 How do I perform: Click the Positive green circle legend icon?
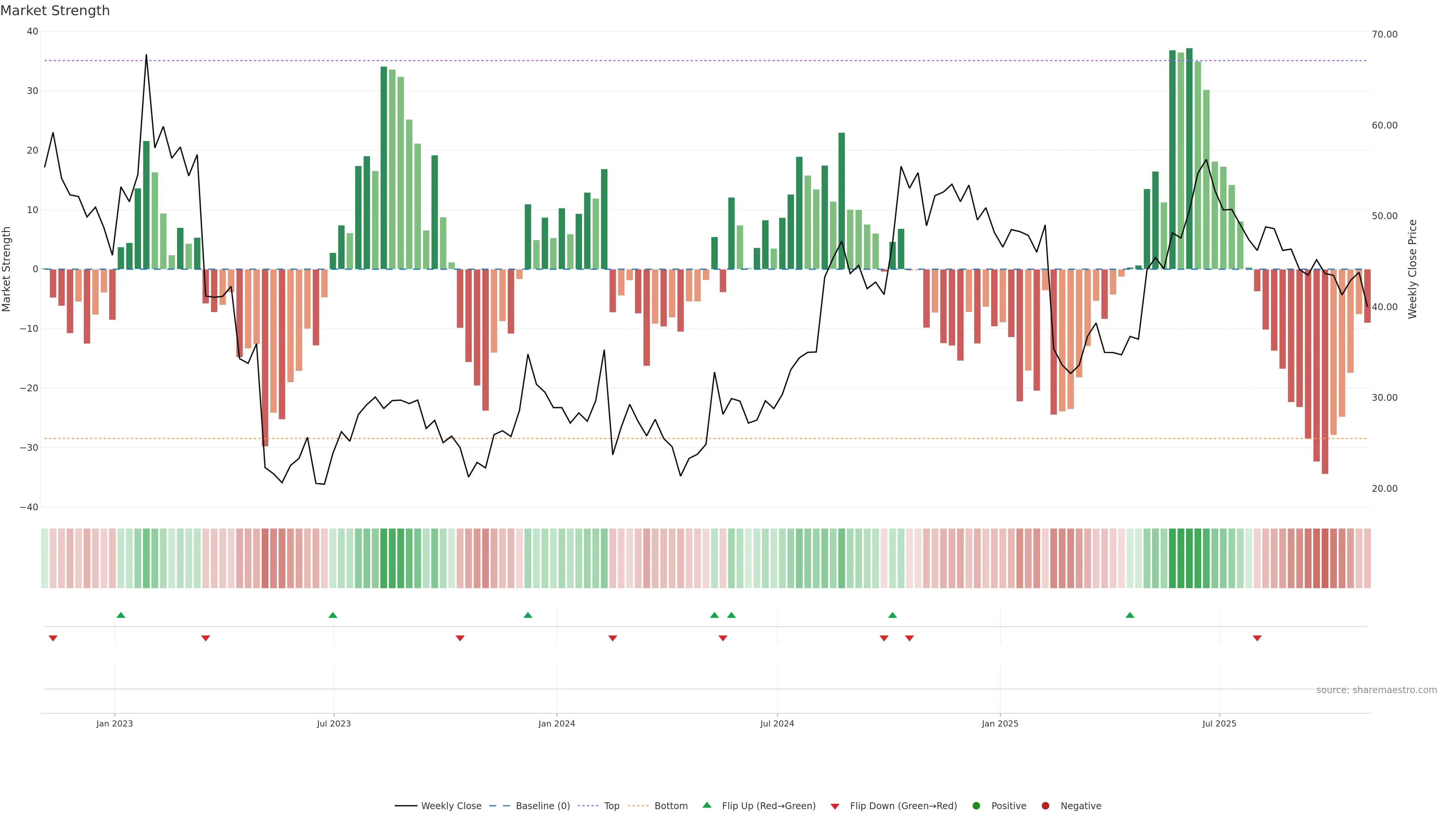pyautogui.click(x=976, y=806)
